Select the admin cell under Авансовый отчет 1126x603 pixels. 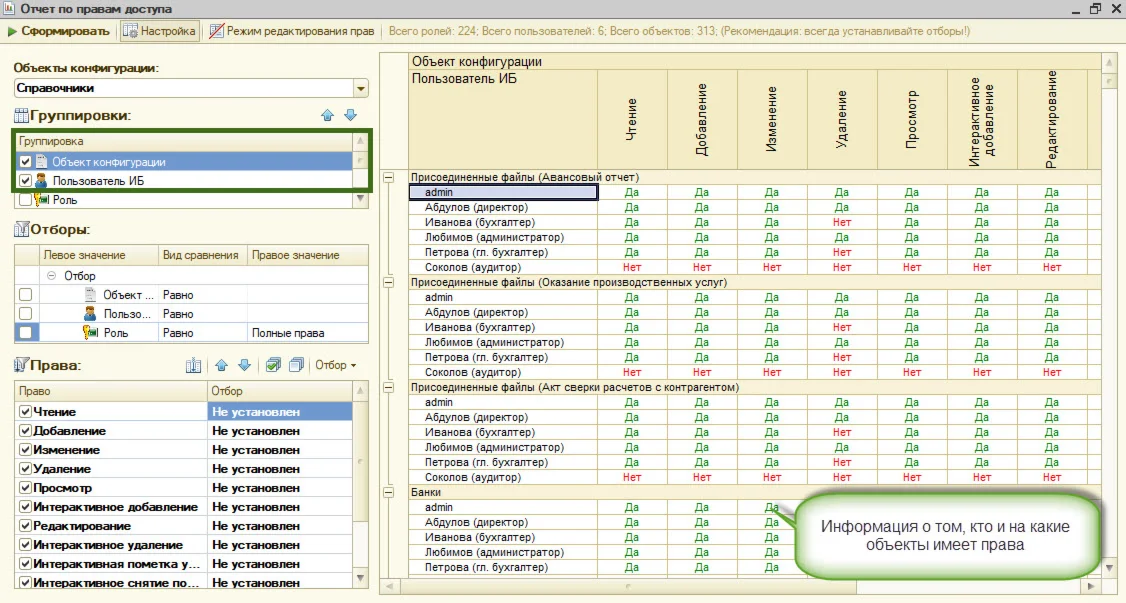click(503, 192)
